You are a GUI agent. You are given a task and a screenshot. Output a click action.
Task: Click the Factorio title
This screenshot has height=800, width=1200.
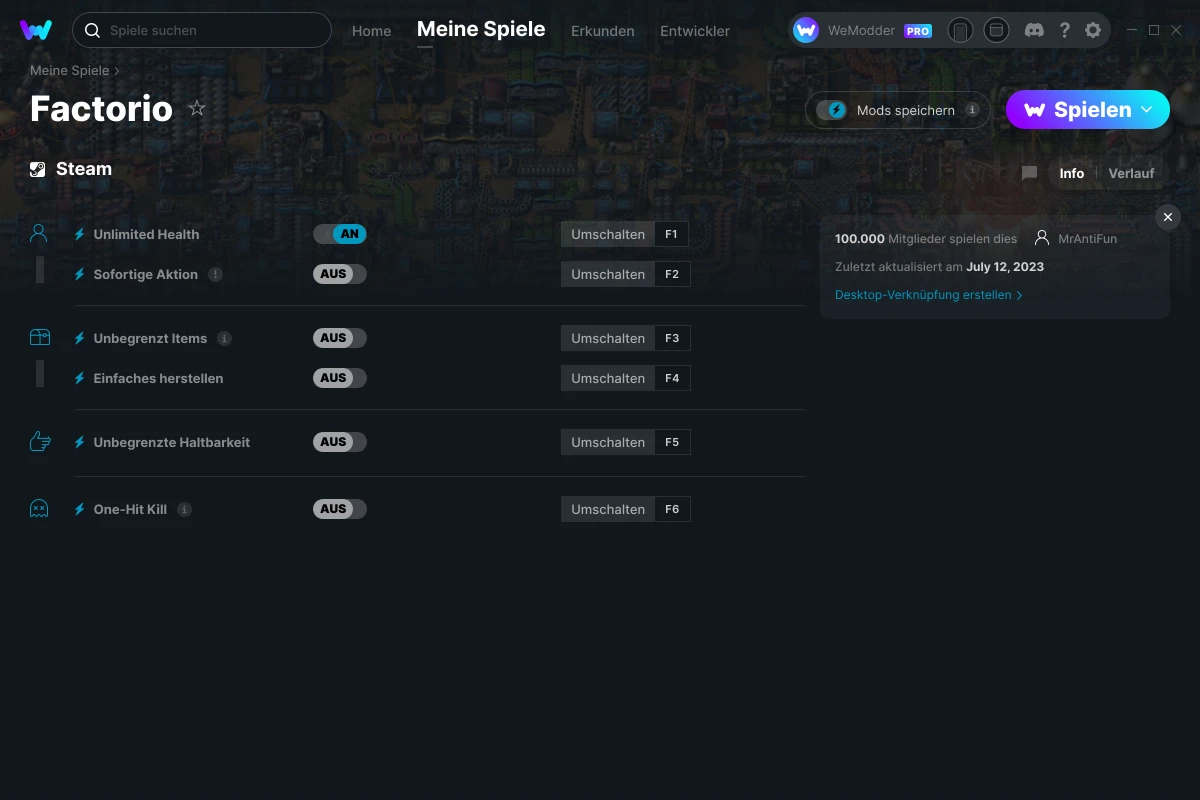tap(101, 108)
